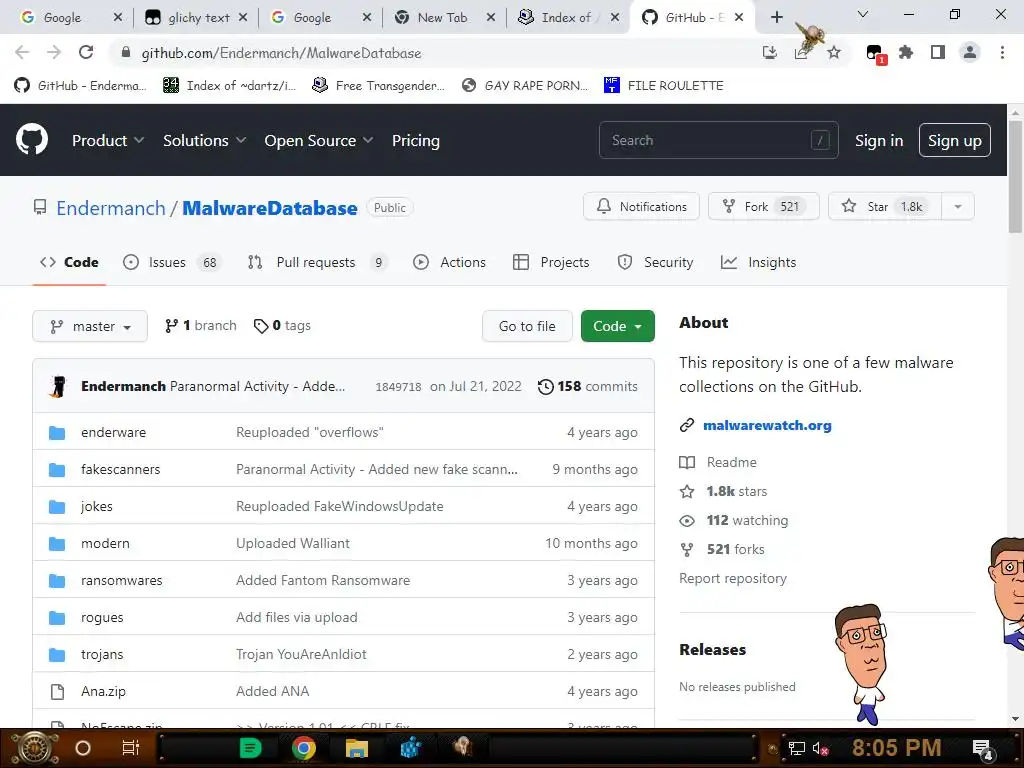Open the jokes folder
The height and width of the screenshot is (768, 1024).
pyautogui.click(x=97, y=506)
